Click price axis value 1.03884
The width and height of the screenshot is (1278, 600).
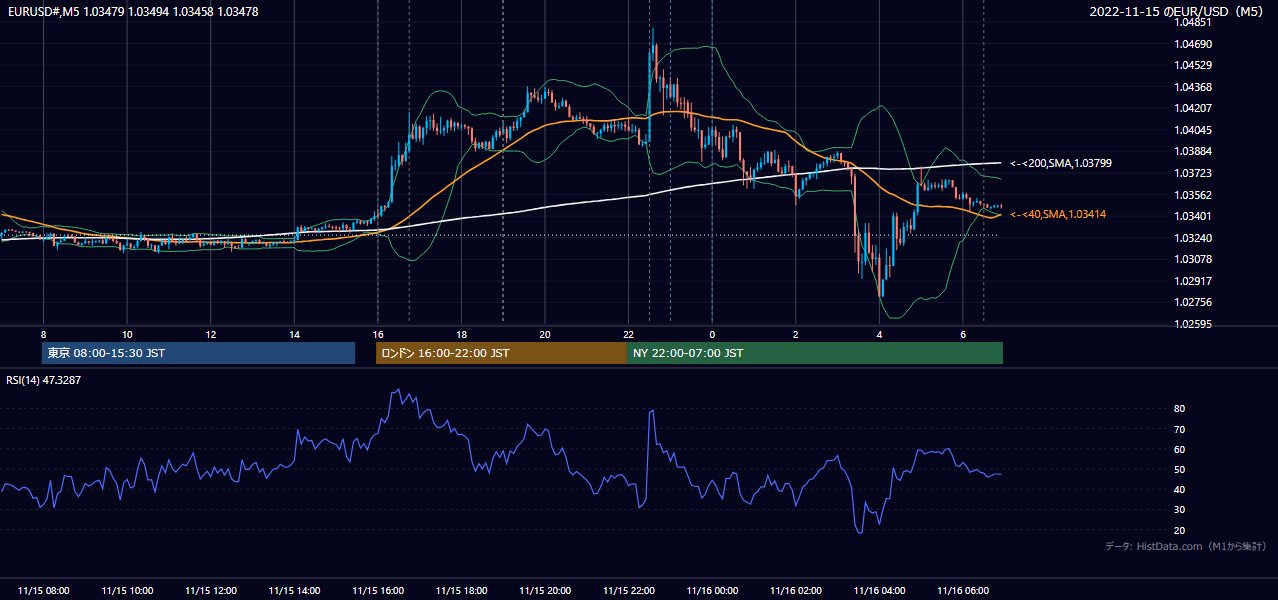1195,151
